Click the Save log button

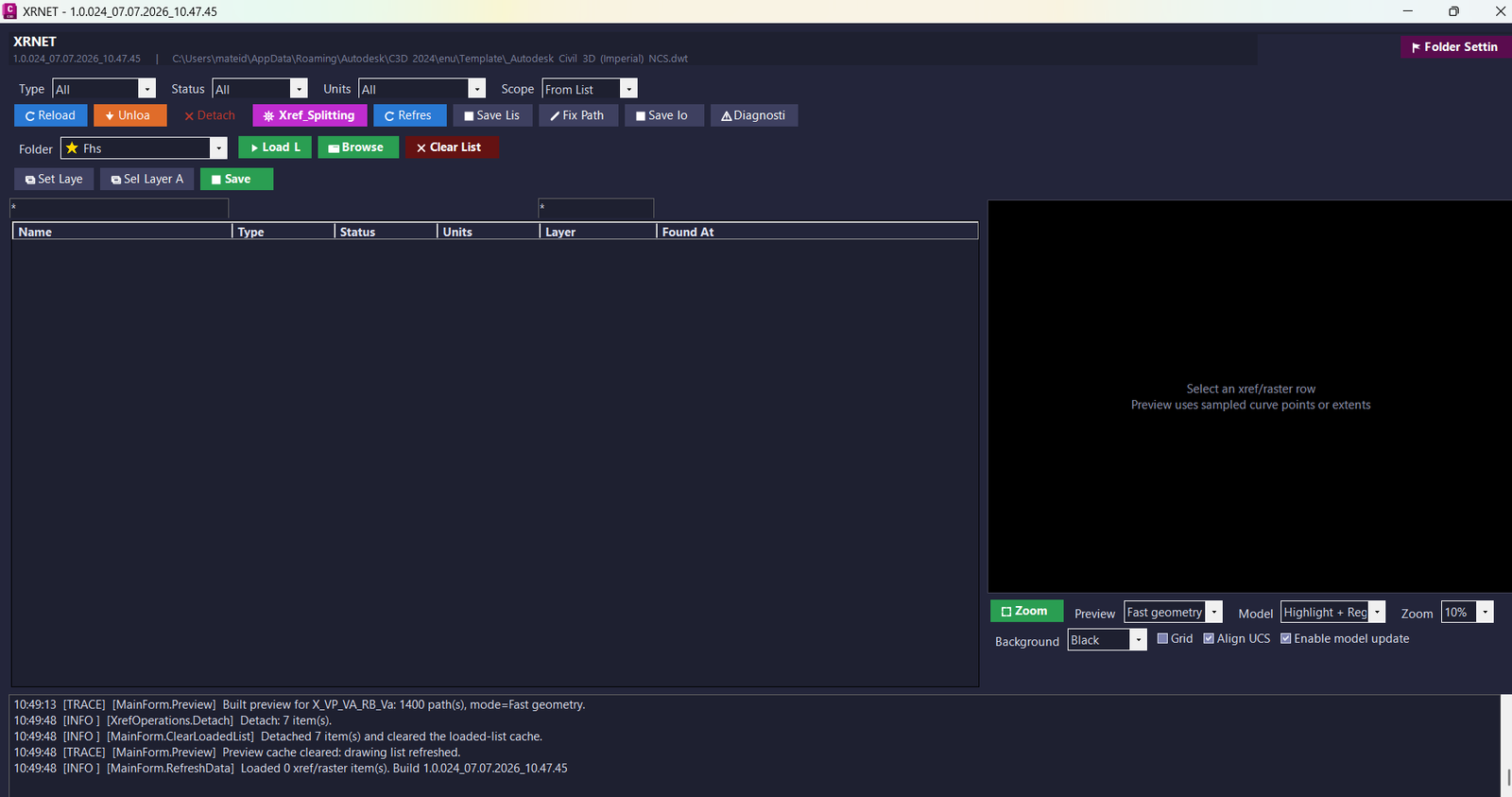663,115
